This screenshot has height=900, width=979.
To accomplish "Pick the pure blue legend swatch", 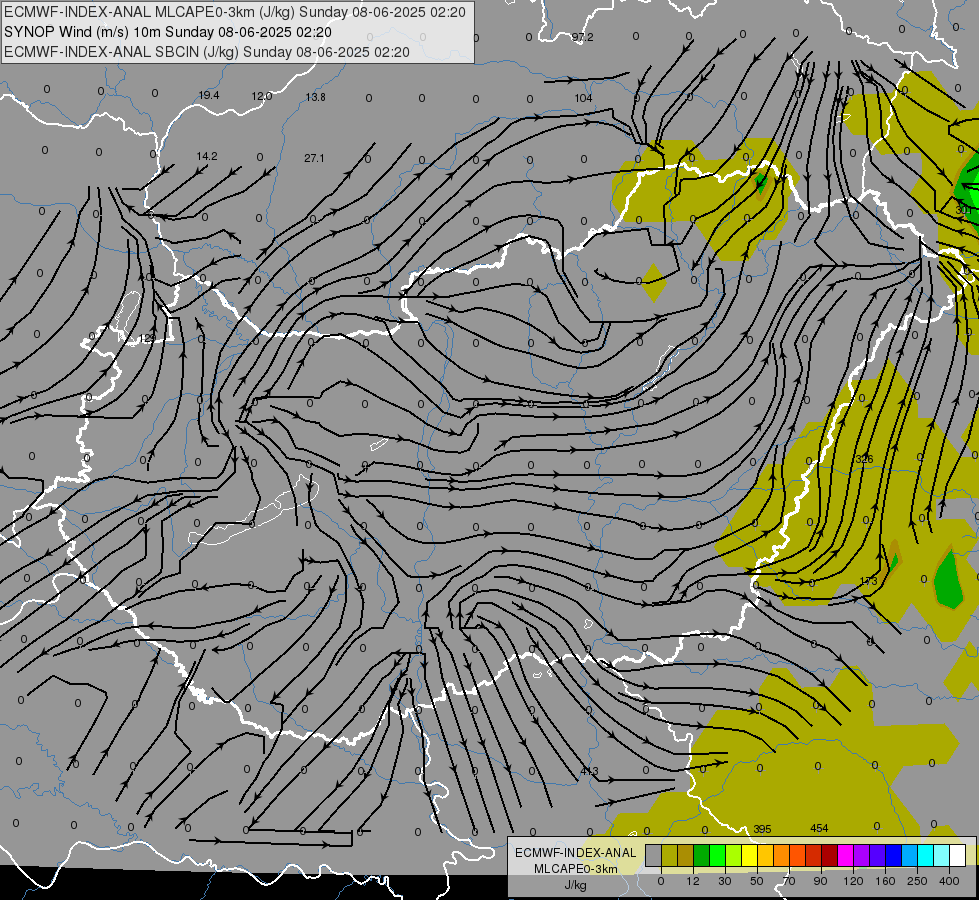I will click(894, 855).
